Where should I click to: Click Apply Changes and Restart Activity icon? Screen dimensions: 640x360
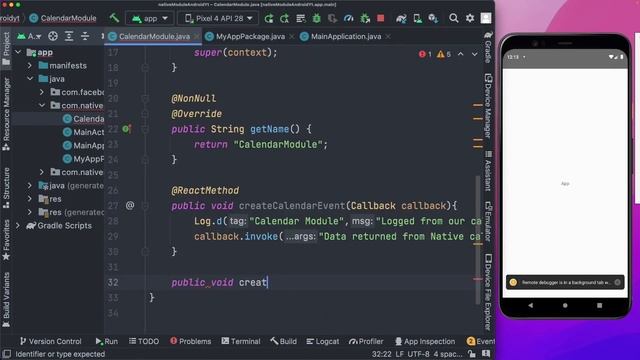tap(284, 18)
